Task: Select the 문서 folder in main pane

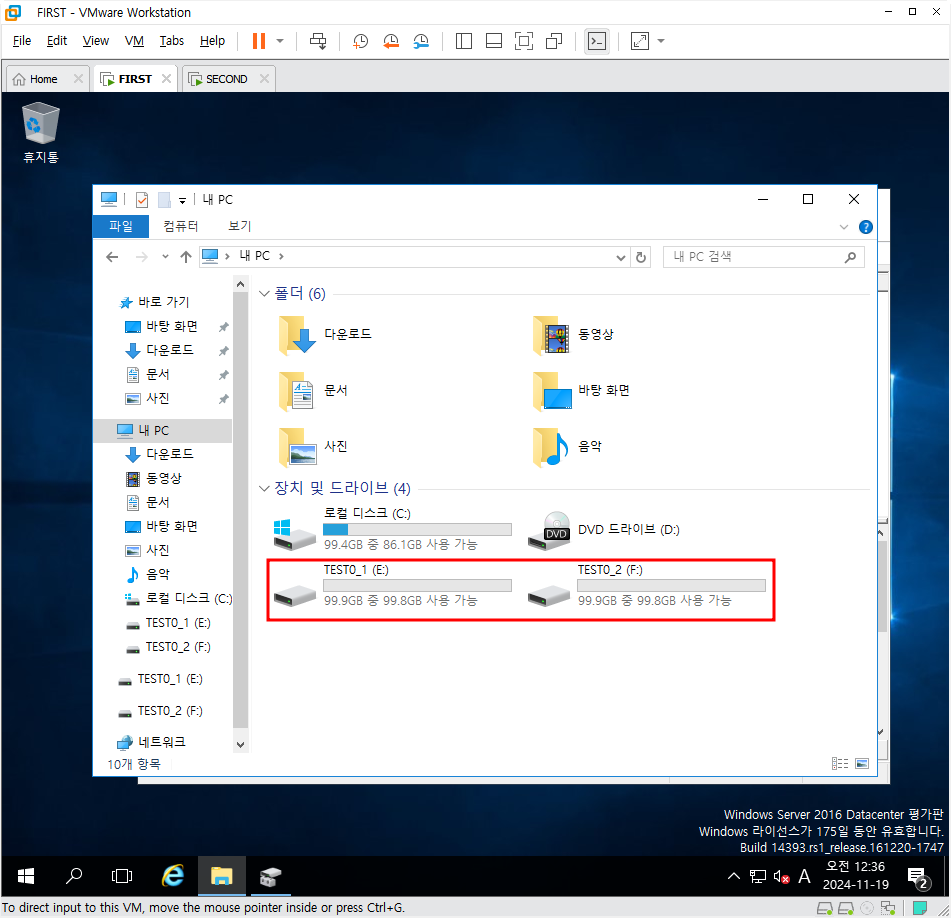Action: click(x=314, y=390)
